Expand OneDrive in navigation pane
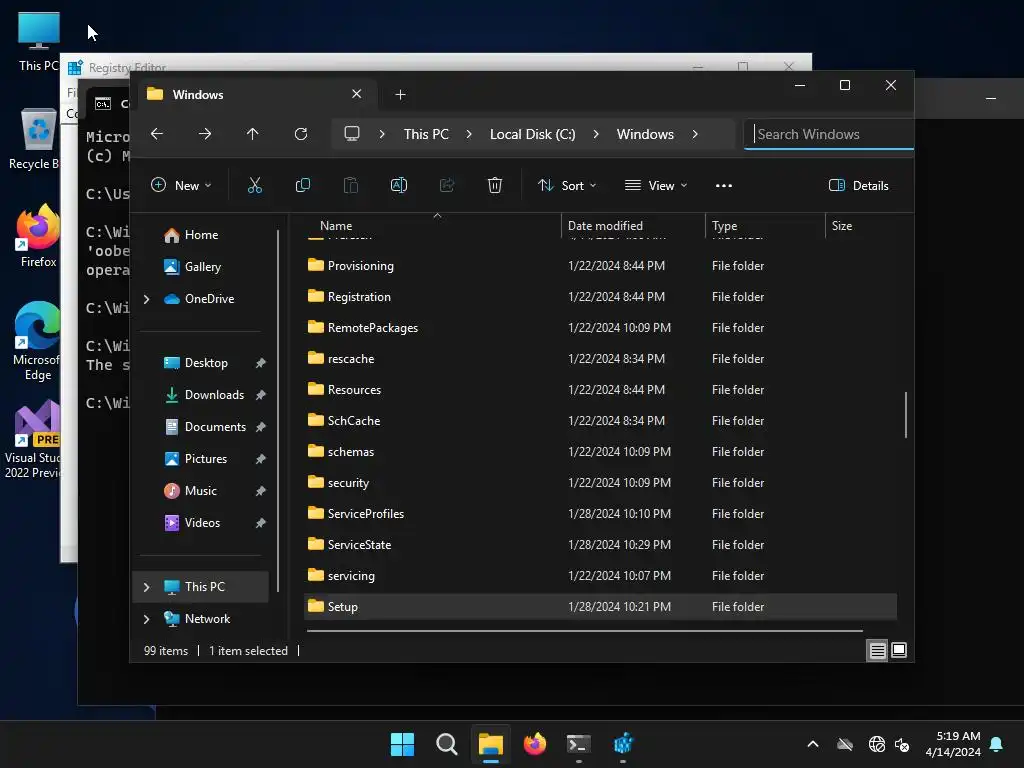Screen dimensions: 1024x768 [147, 299]
